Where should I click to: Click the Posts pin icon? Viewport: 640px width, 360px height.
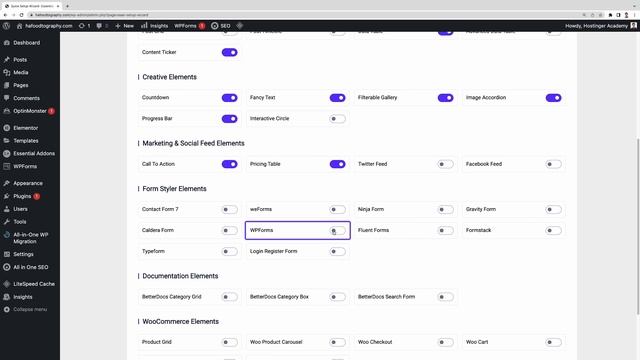[7, 60]
